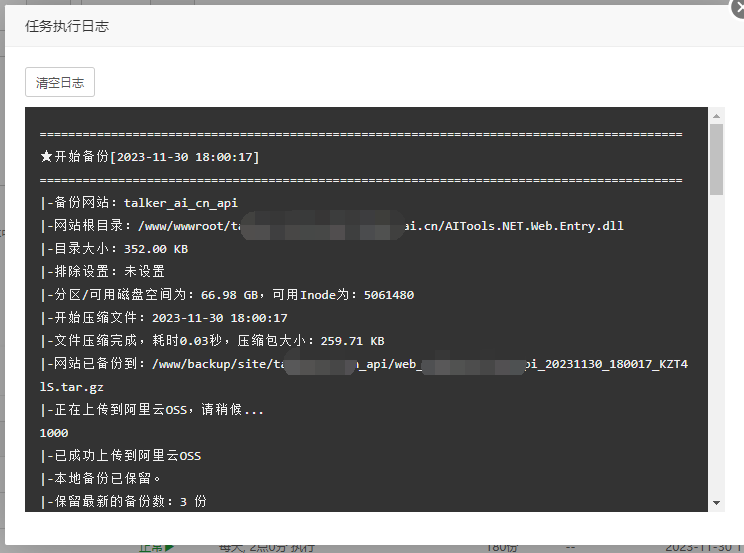The width and height of the screenshot is (744, 553).
Task: Click the 备份网站: talker_ai_cn_api line
Action: 139,203
